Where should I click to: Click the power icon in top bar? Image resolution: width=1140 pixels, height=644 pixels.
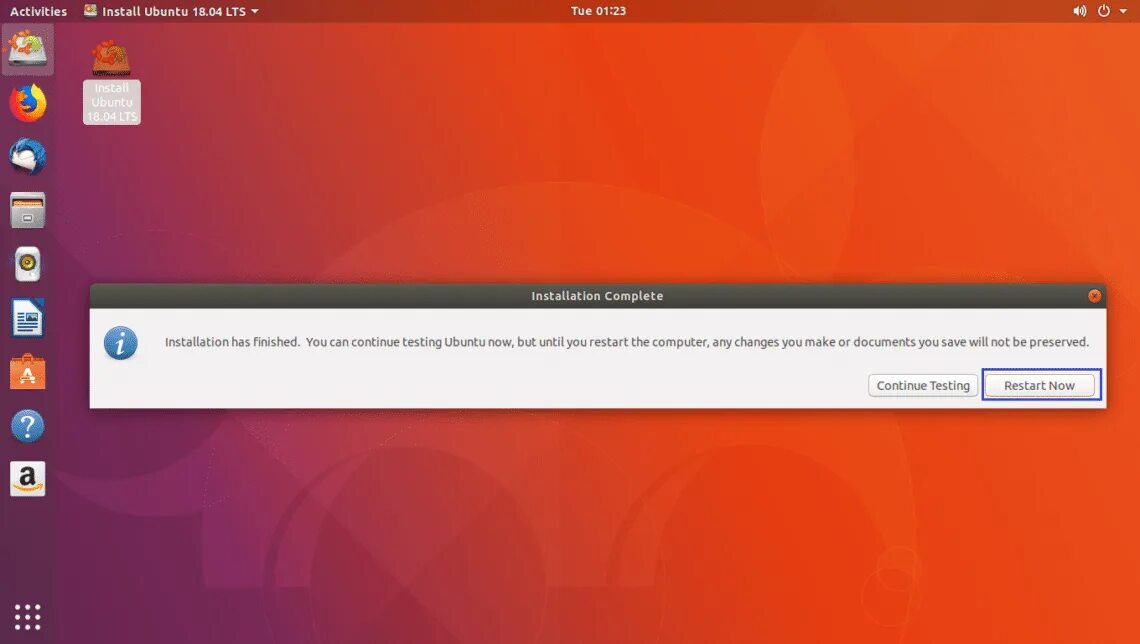(x=1104, y=11)
